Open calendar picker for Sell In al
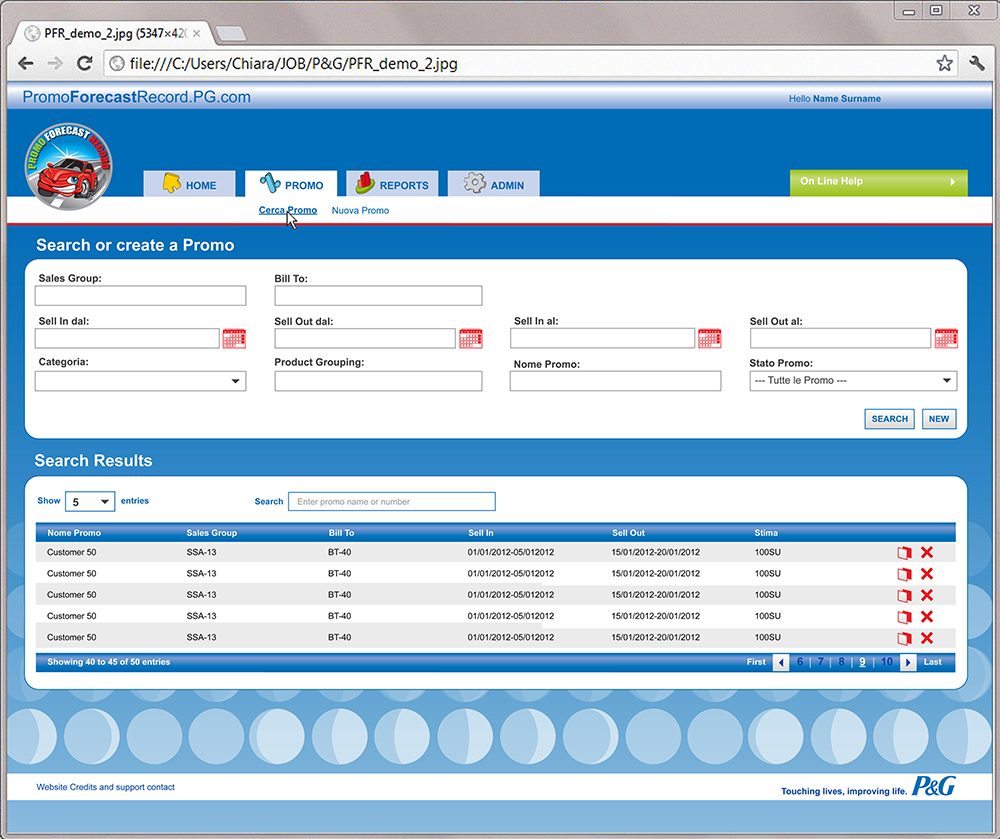 (x=709, y=338)
